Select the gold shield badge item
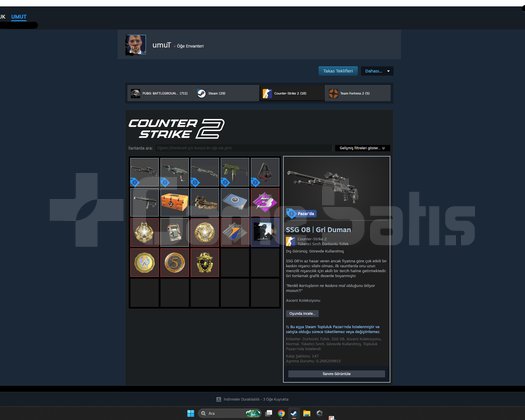Image resolution: width=525 pixels, height=420 pixels. click(205, 263)
